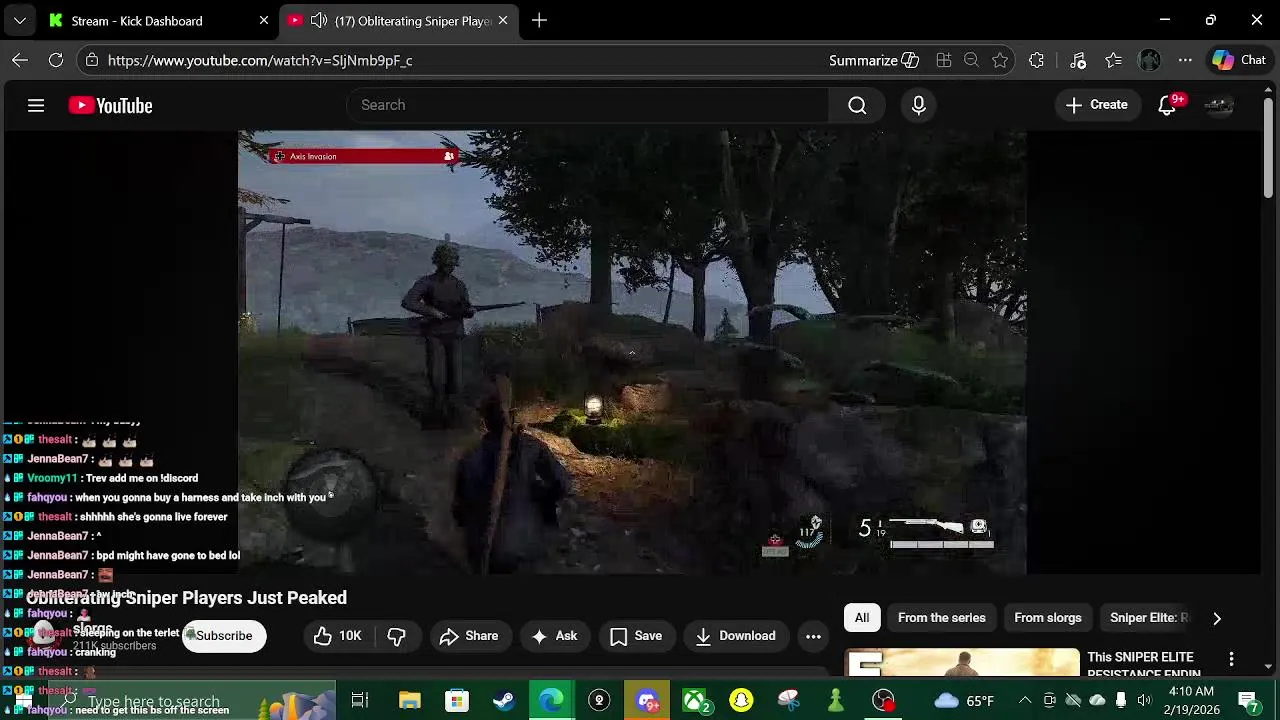Open the Edge profile picture
Viewport: 1280px width, 720px height.
[x=1150, y=60]
